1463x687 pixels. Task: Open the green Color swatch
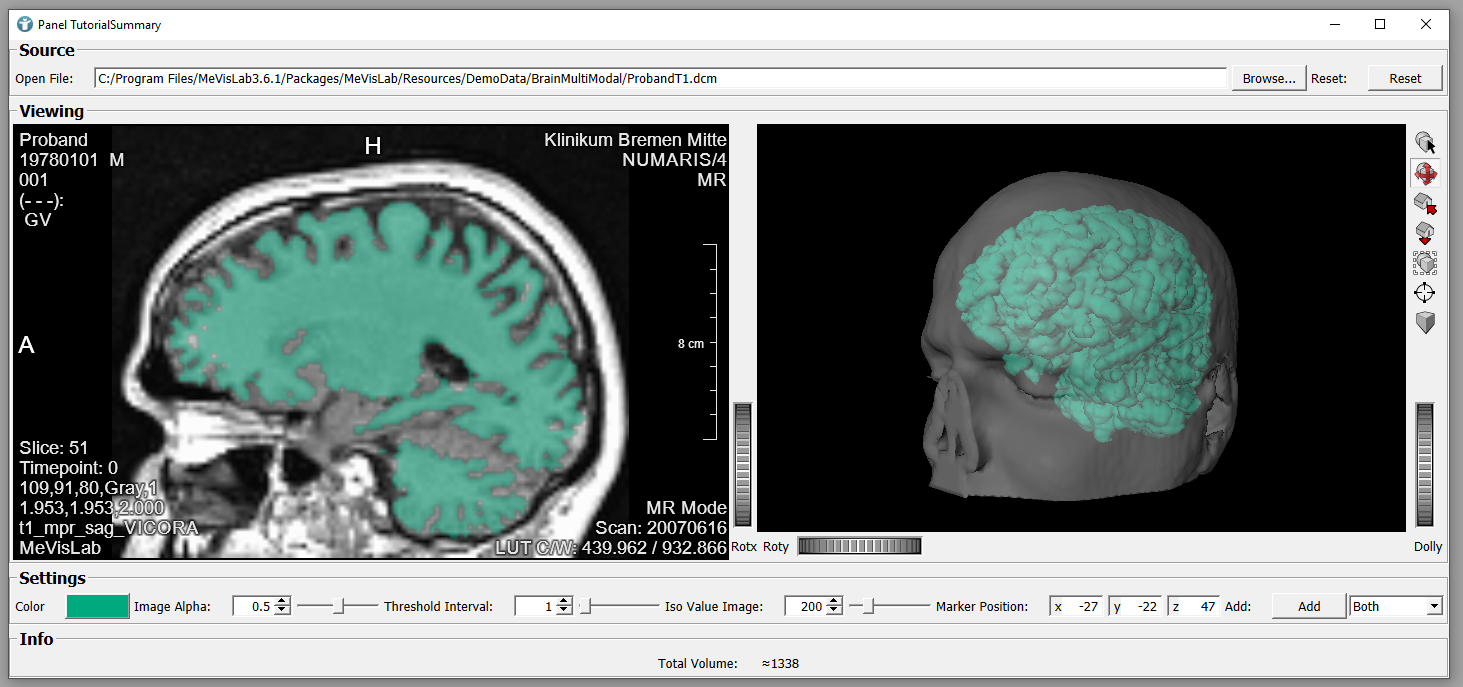click(98, 606)
